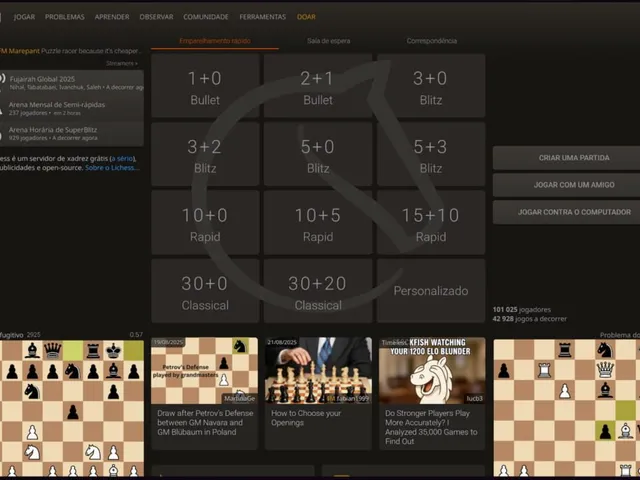Open Arena Mensal de Semi-rápidas tournament
The image size is (640, 480).
(72, 108)
